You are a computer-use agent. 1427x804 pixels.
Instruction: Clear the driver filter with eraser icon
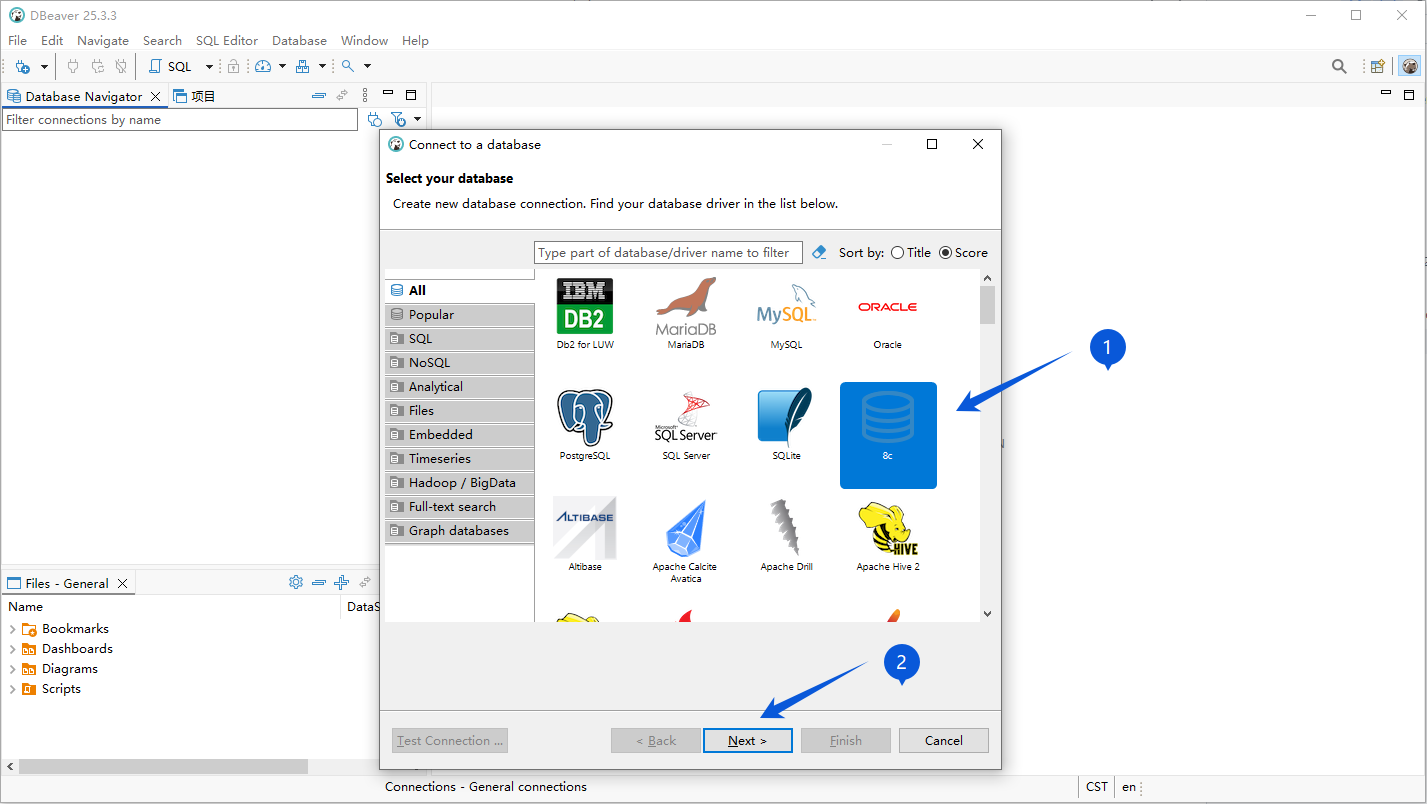click(x=819, y=252)
